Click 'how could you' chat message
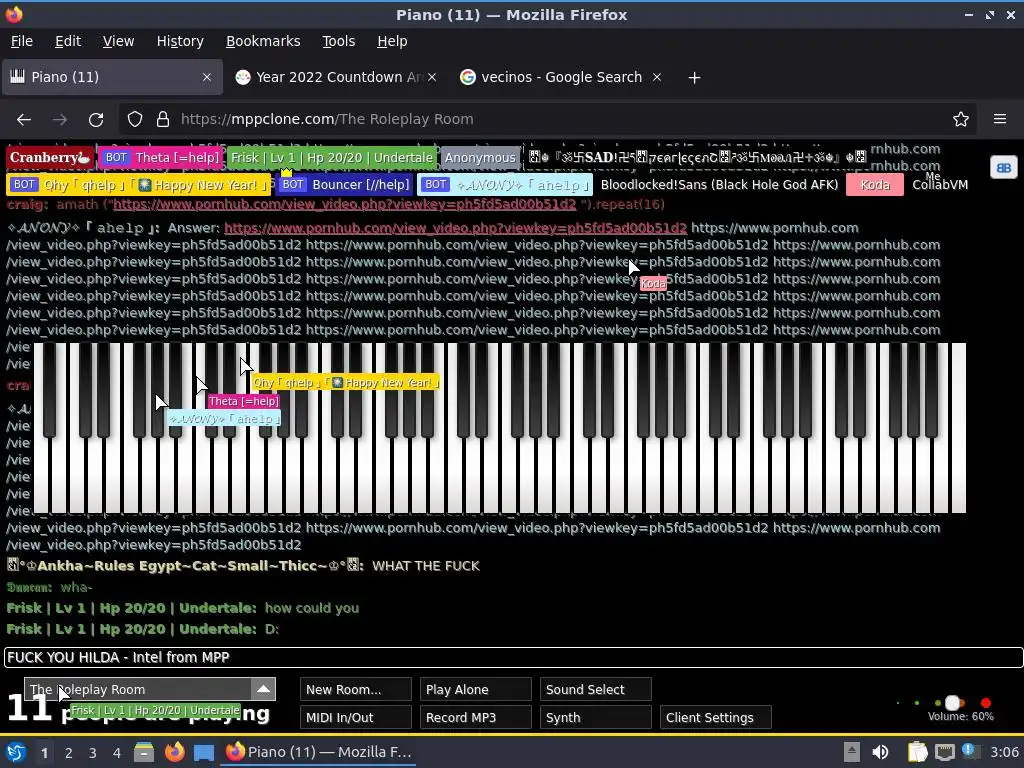Viewport: 1024px width, 768px height. 312,608
